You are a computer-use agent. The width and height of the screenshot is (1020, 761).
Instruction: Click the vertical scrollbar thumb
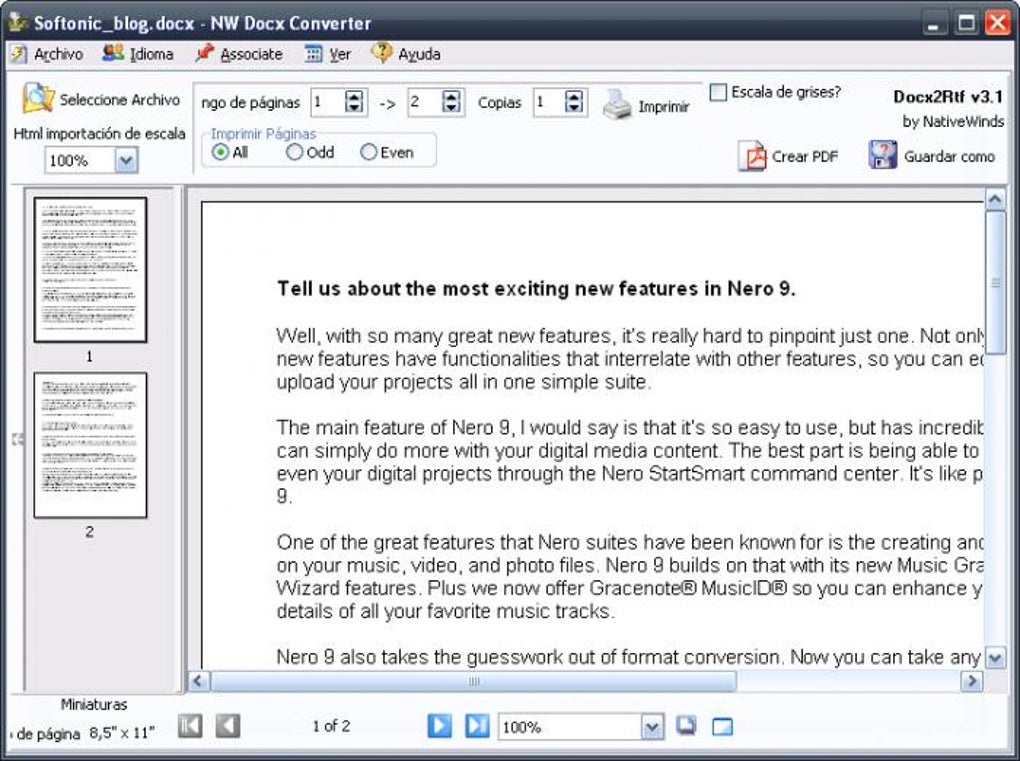pyautogui.click(x=995, y=282)
